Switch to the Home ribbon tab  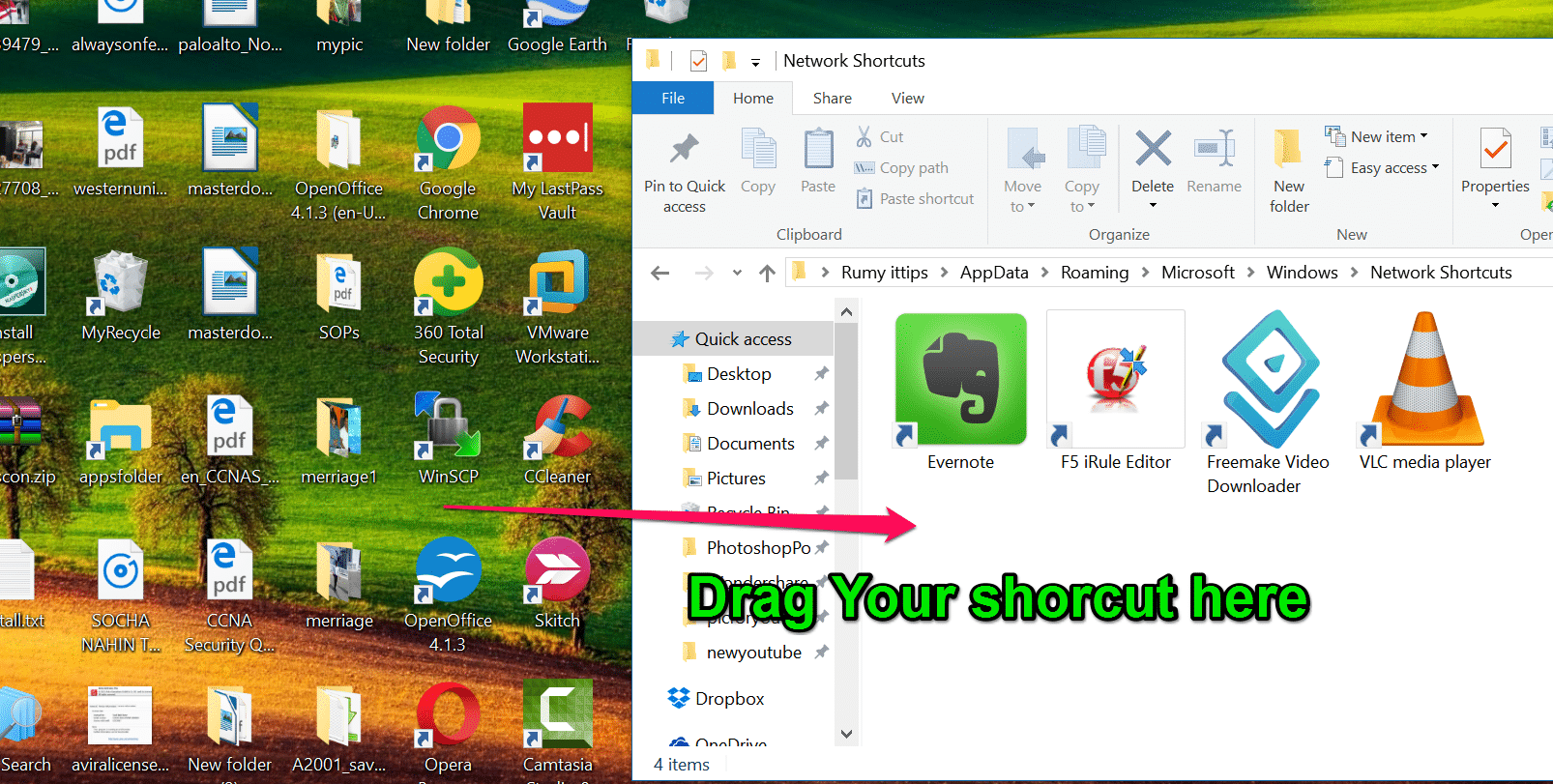point(753,99)
